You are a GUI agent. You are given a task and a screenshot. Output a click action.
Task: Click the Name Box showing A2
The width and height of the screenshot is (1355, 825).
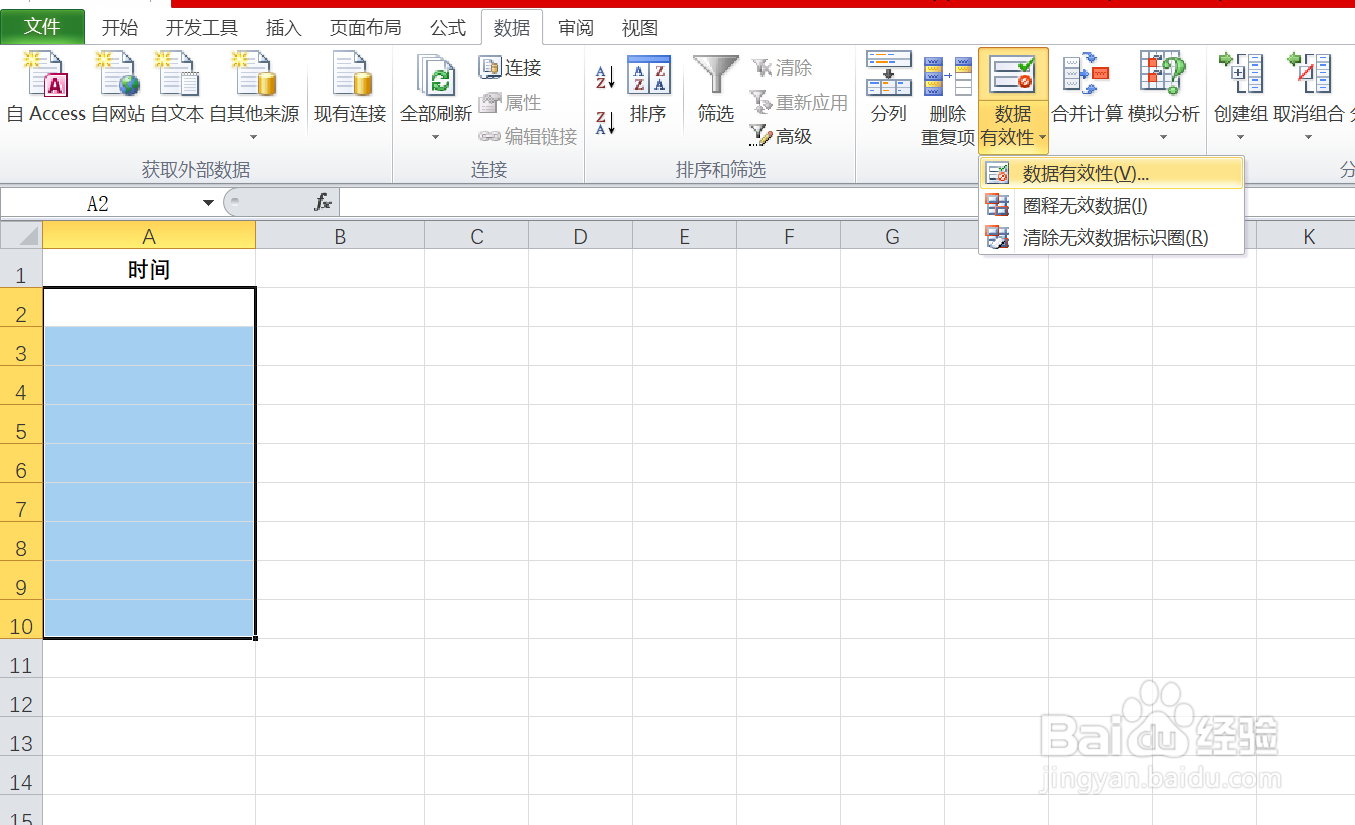(x=98, y=203)
